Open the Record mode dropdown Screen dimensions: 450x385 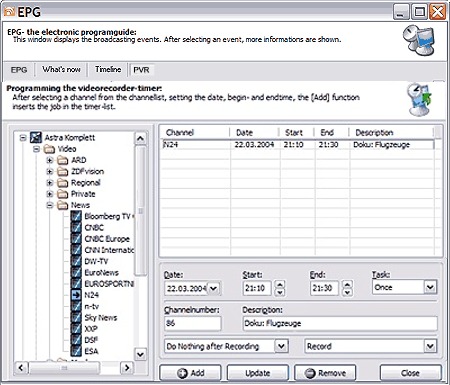[x=430, y=346]
